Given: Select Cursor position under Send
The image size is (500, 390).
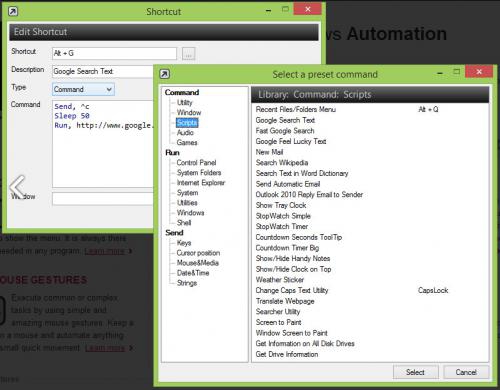Looking at the screenshot, I should pos(198,253).
